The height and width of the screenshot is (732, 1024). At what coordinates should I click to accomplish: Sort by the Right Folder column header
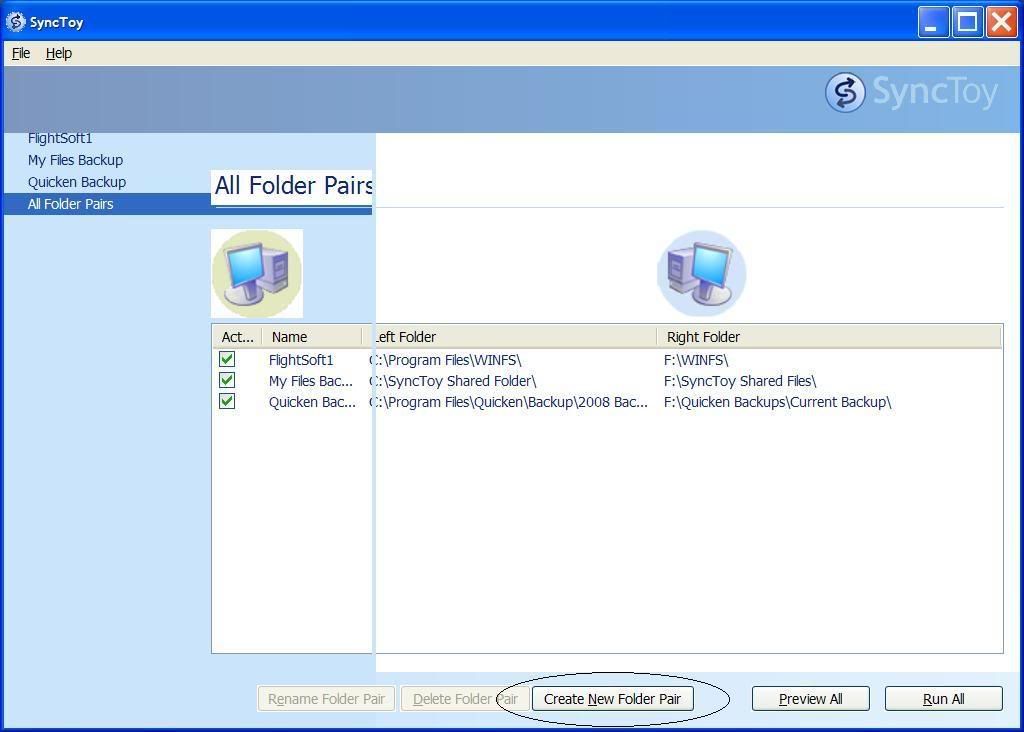pos(829,337)
